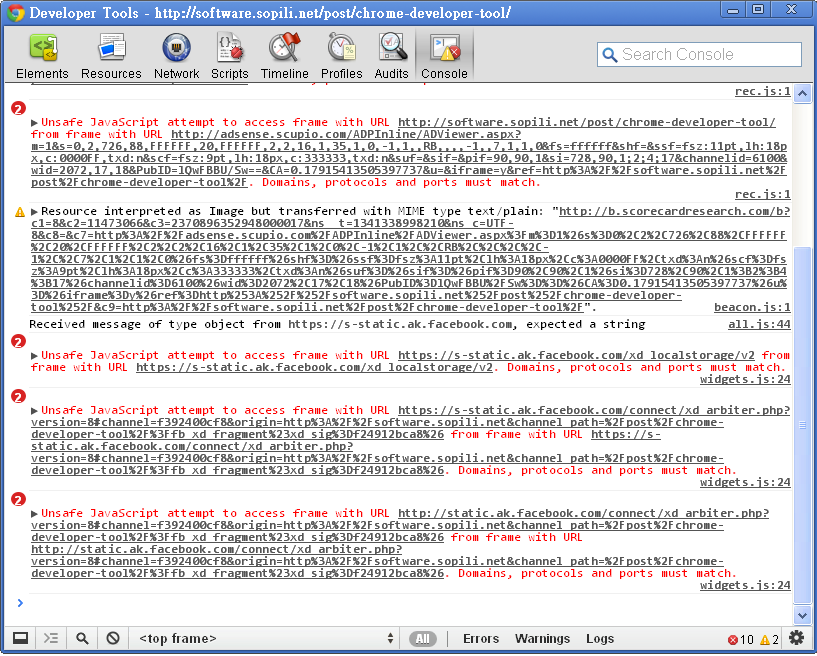Expand the http static.ak xd_arbiter.php error
The width and height of the screenshot is (817, 656).
click(x=34, y=514)
